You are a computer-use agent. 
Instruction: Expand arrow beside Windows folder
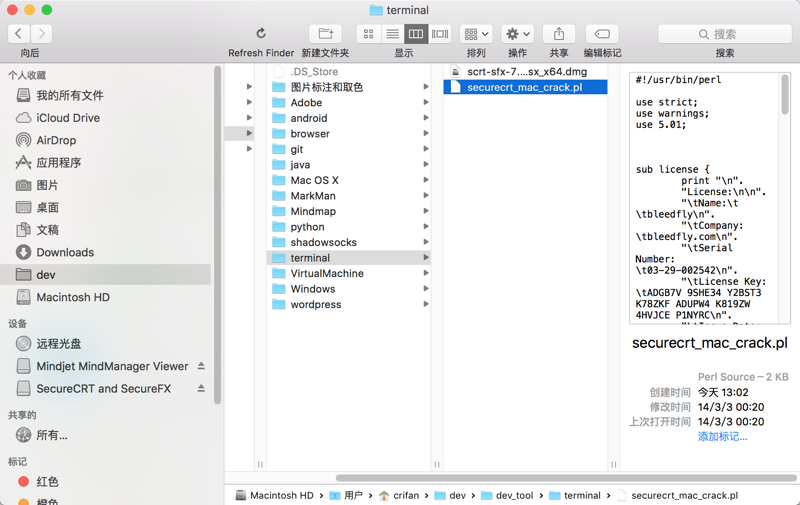click(x=426, y=289)
